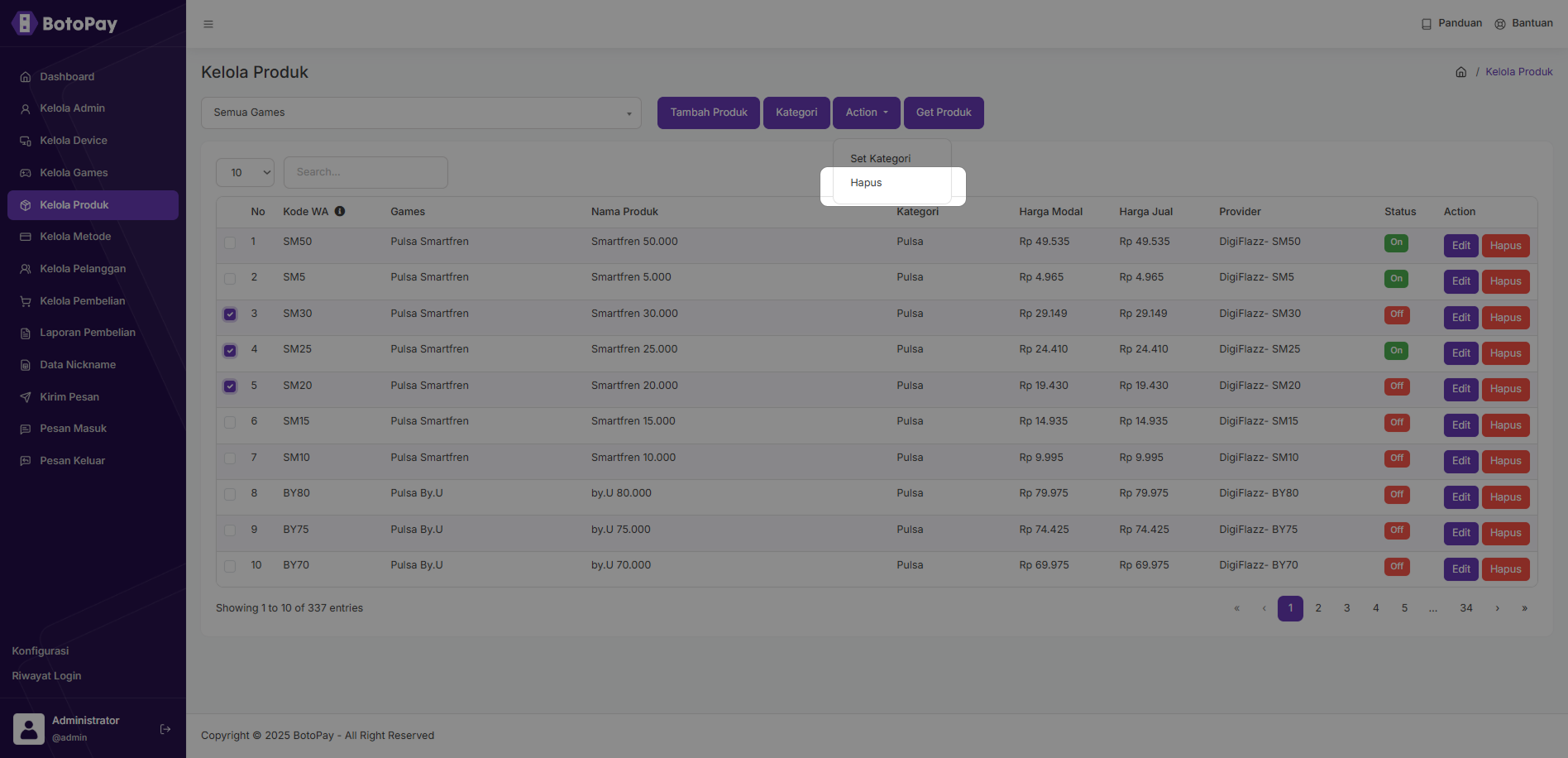The image size is (1568, 758).
Task: Open the Riwayat Login link
Action: point(46,676)
